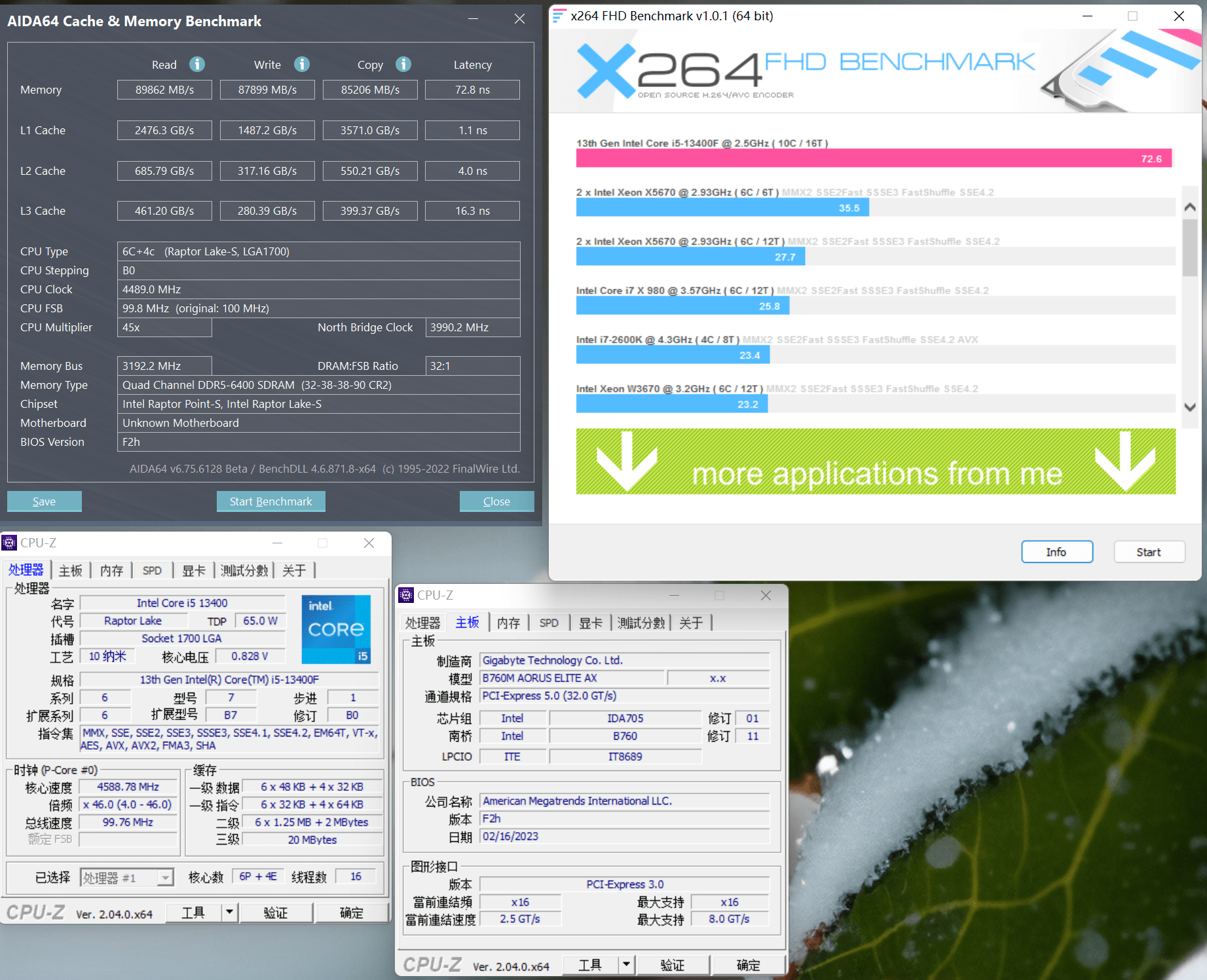Click the Read info icon in AIDA64

(197, 64)
